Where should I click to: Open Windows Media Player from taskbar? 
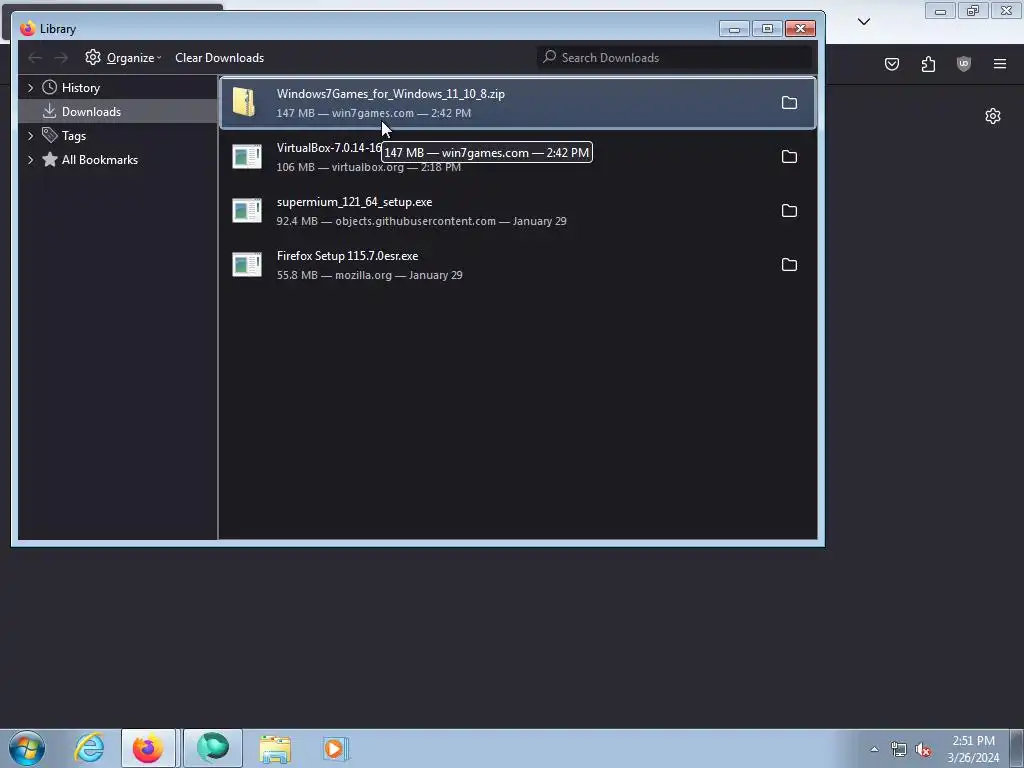pyautogui.click(x=336, y=749)
